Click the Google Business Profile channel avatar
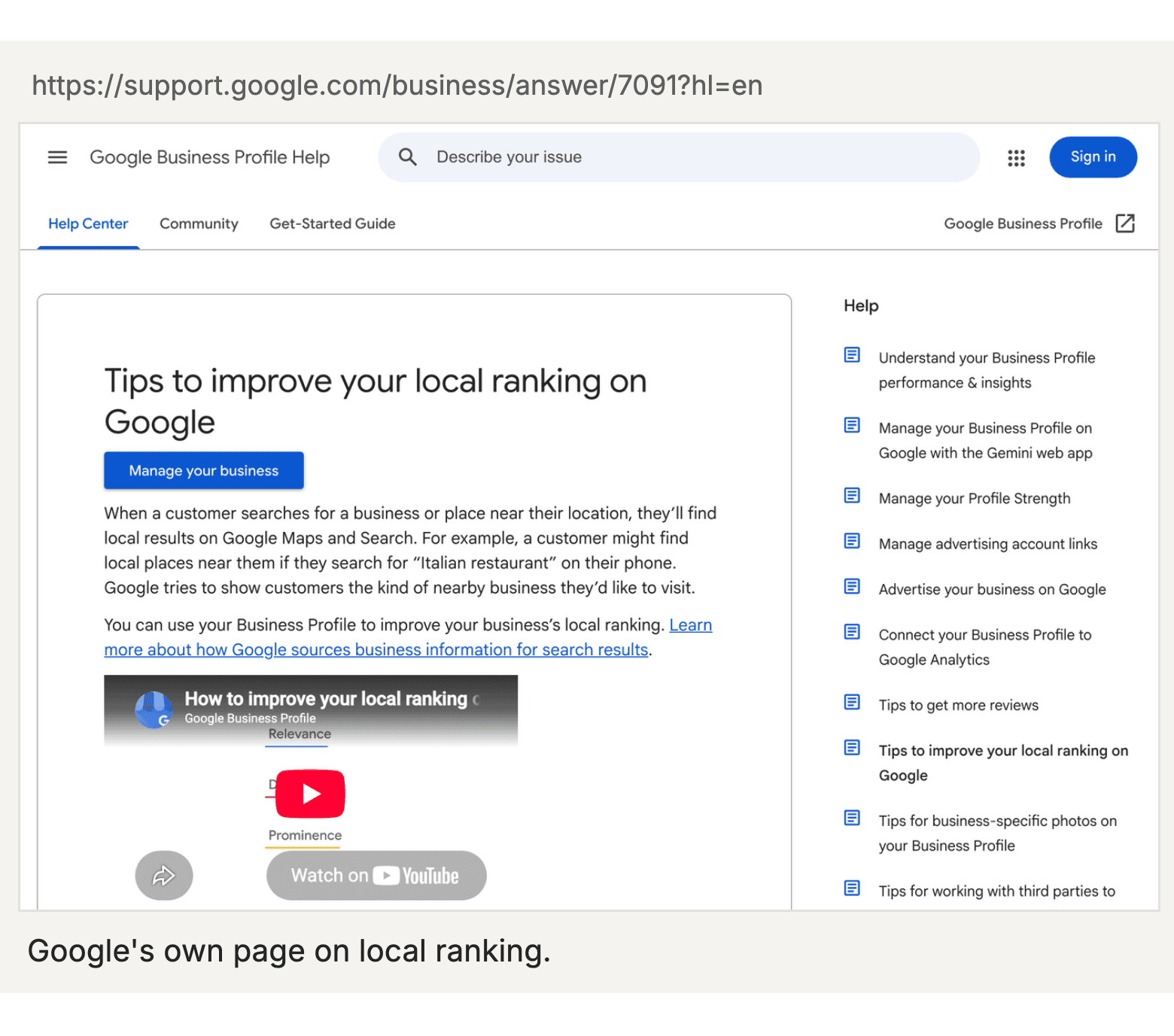This screenshot has height=1036, width=1174. 154,709
